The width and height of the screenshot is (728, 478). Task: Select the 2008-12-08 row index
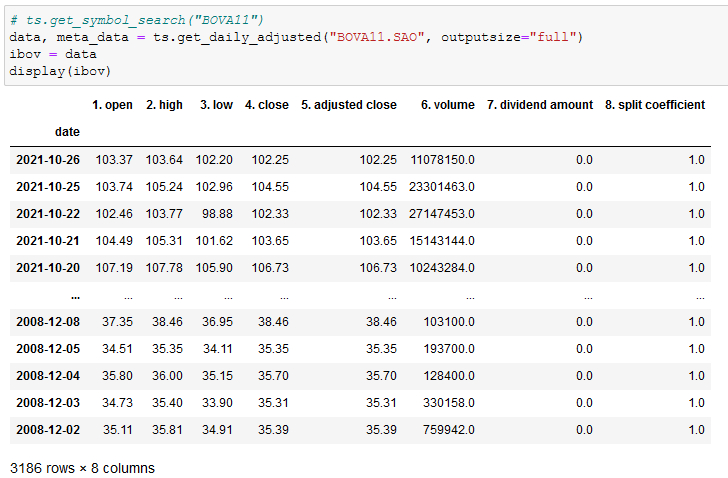[x=48, y=322]
